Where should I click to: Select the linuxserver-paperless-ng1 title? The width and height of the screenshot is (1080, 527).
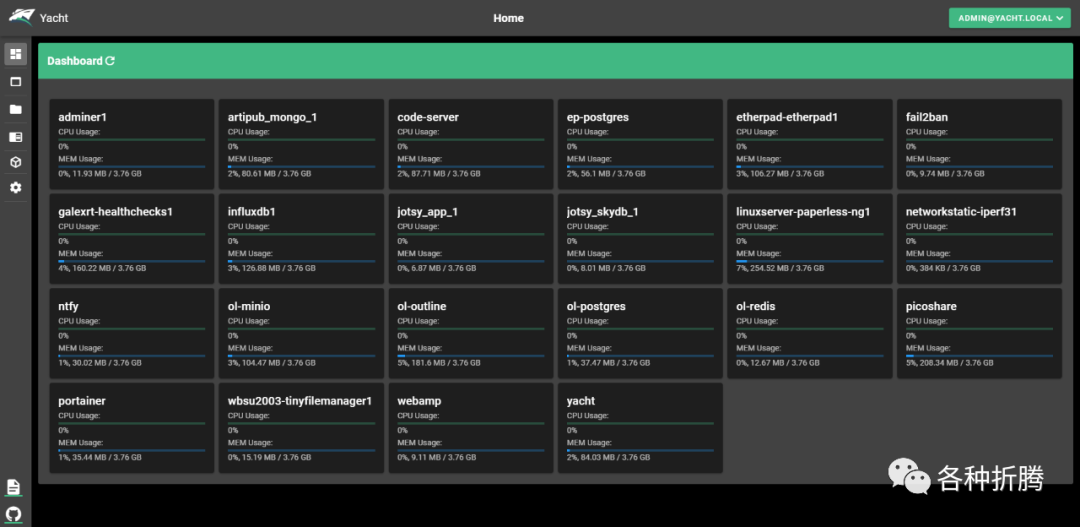[803, 212]
